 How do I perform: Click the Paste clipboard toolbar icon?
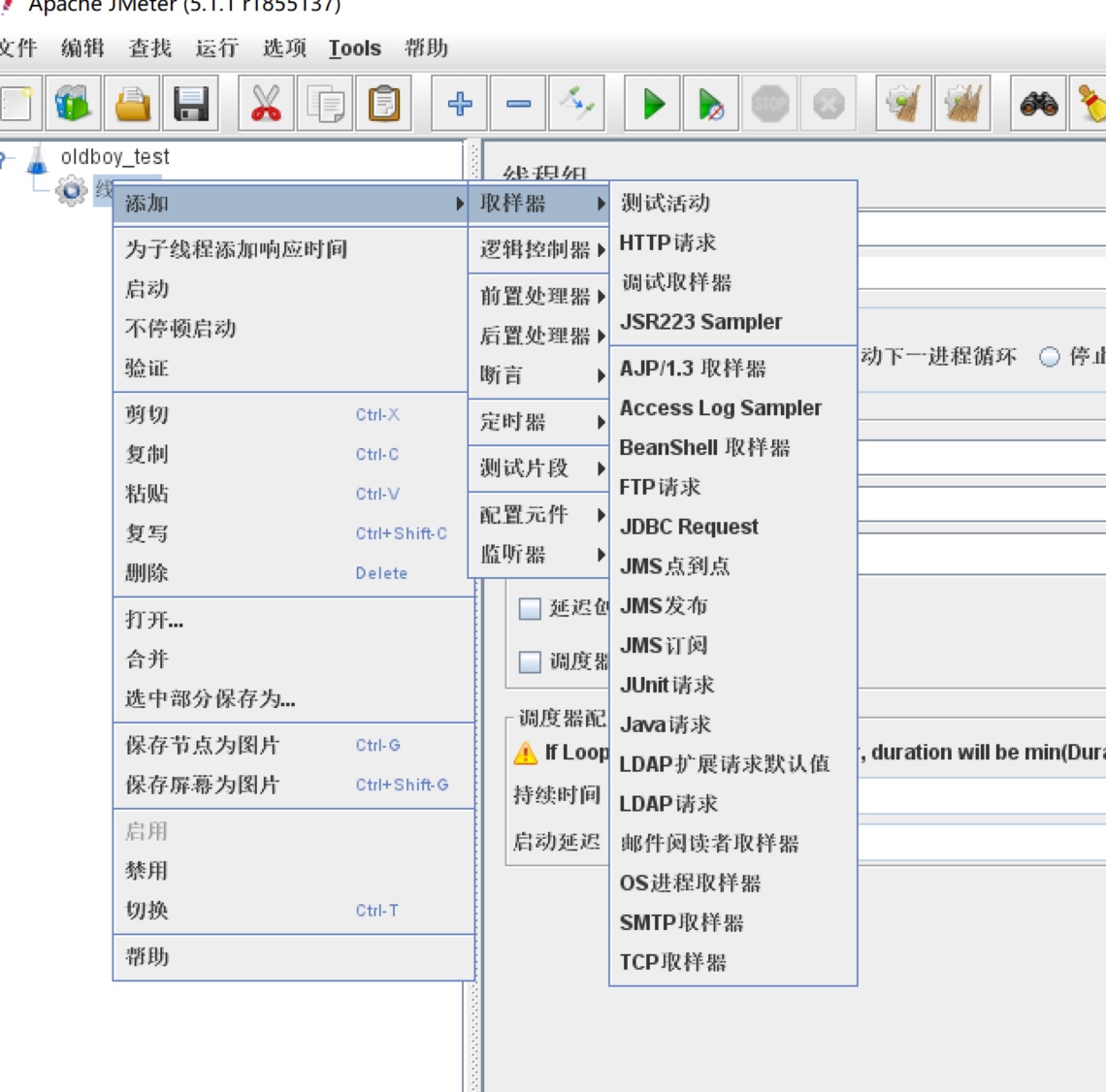384,103
